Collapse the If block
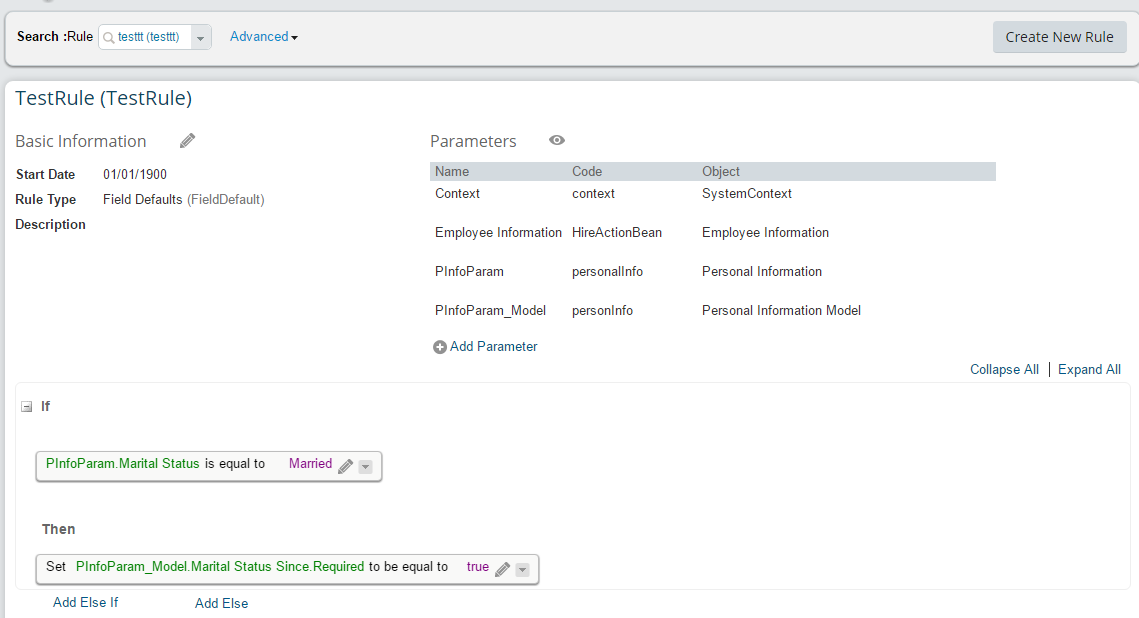The image size is (1139, 618). pos(27,407)
